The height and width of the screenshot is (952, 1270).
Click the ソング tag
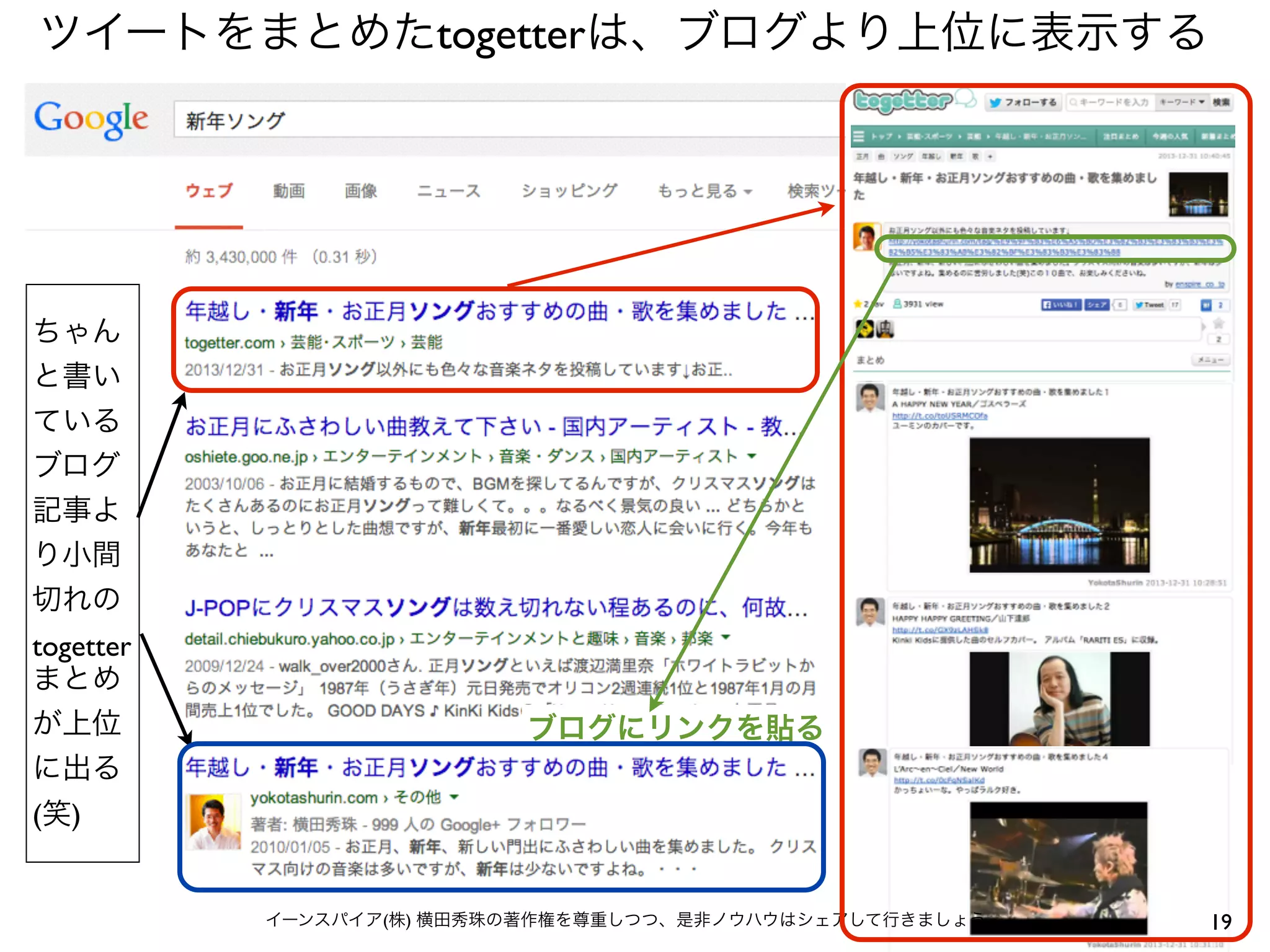pyautogui.click(x=904, y=157)
